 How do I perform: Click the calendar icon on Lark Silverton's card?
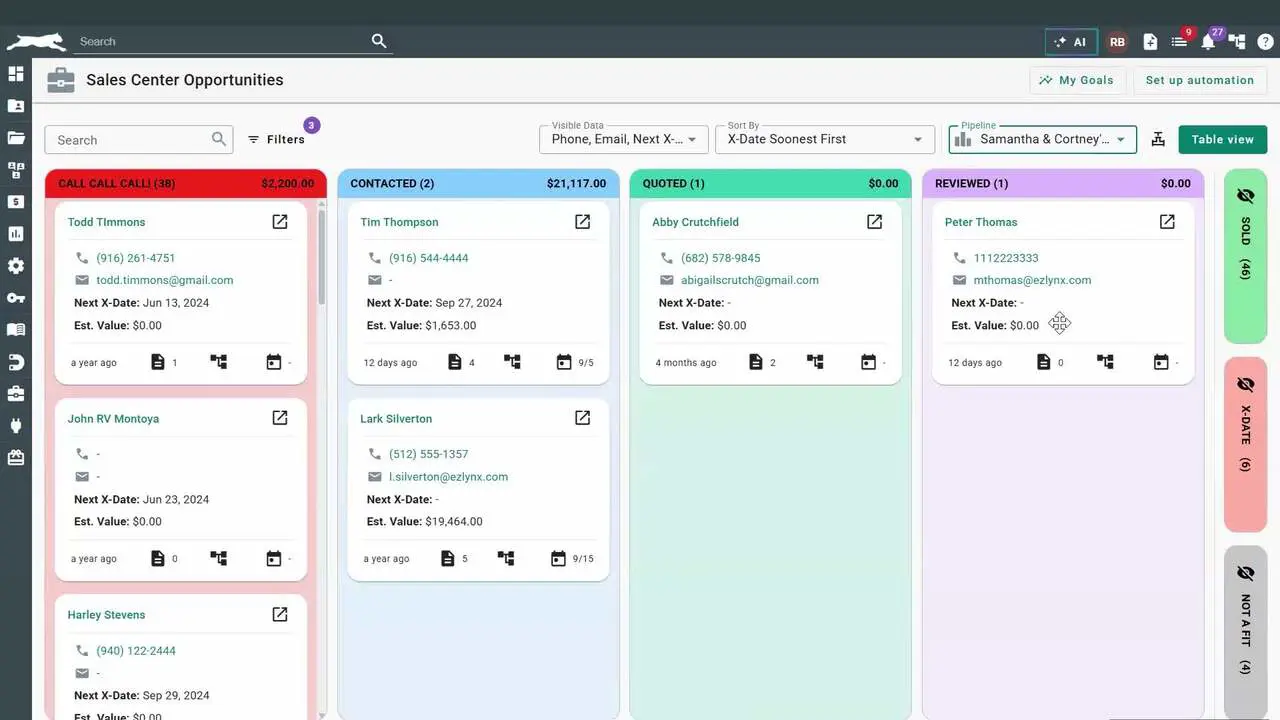(559, 558)
